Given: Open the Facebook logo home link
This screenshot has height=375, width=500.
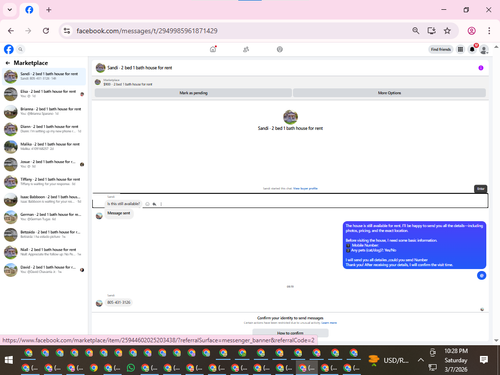Looking at the screenshot, I should pos(9,49).
